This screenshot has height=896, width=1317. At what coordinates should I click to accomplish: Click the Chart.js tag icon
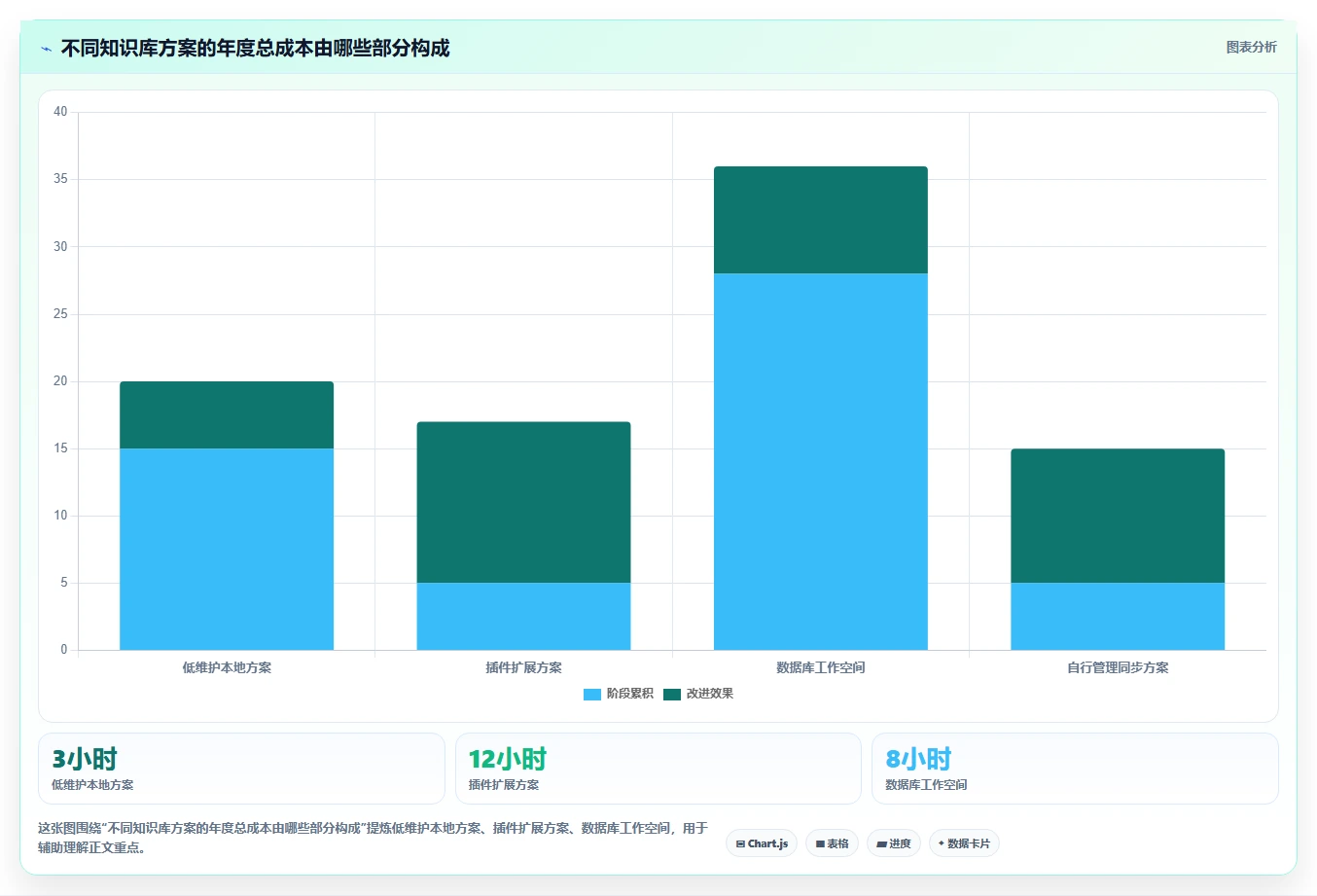click(x=740, y=844)
